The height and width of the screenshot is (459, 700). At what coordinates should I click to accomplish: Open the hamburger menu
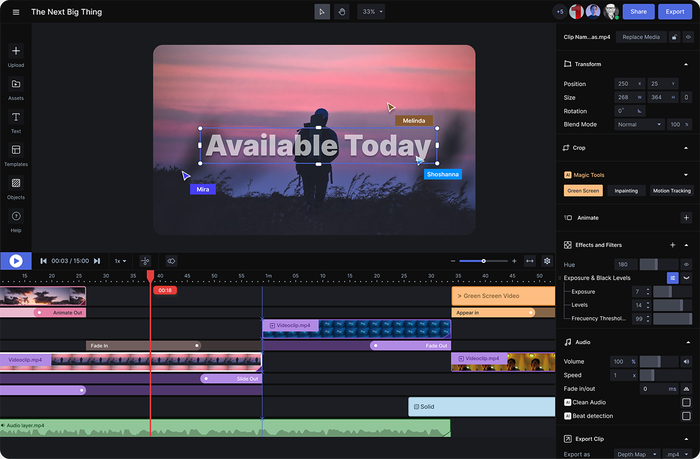16,12
